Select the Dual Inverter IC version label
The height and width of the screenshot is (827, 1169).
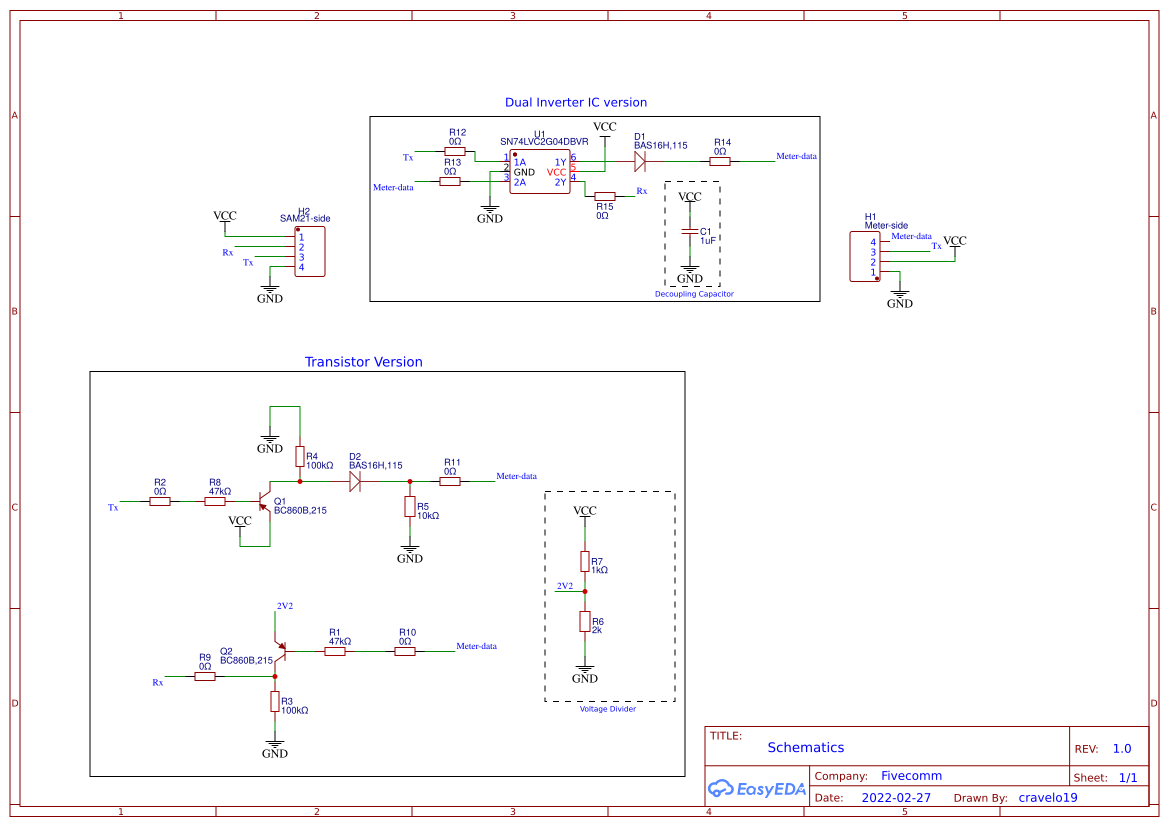pos(576,102)
